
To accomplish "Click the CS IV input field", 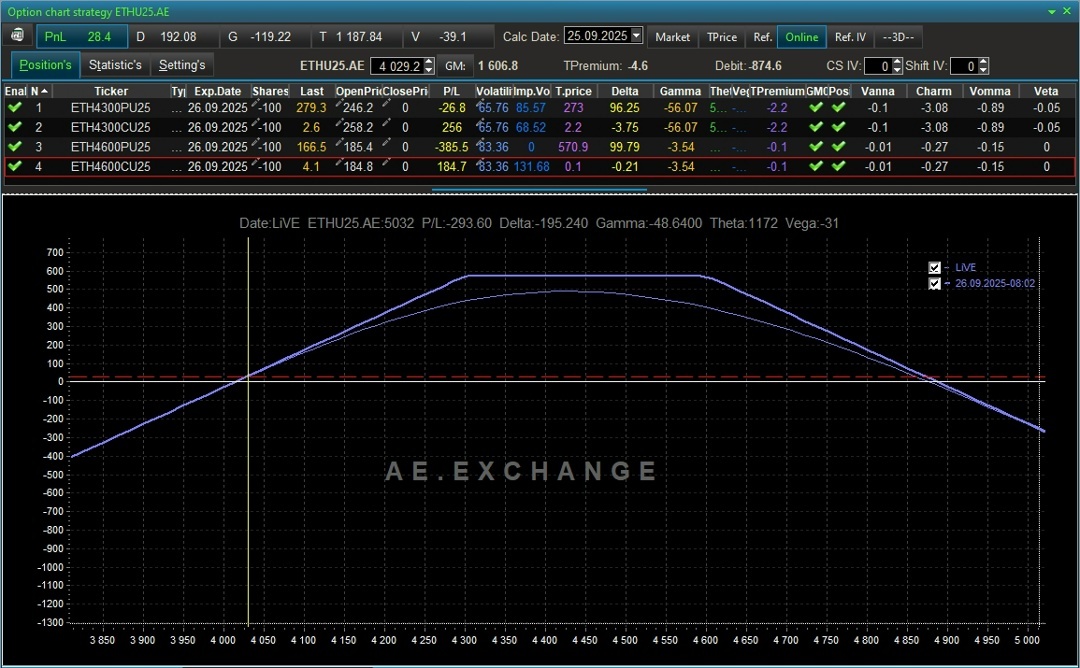I will click(878, 66).
